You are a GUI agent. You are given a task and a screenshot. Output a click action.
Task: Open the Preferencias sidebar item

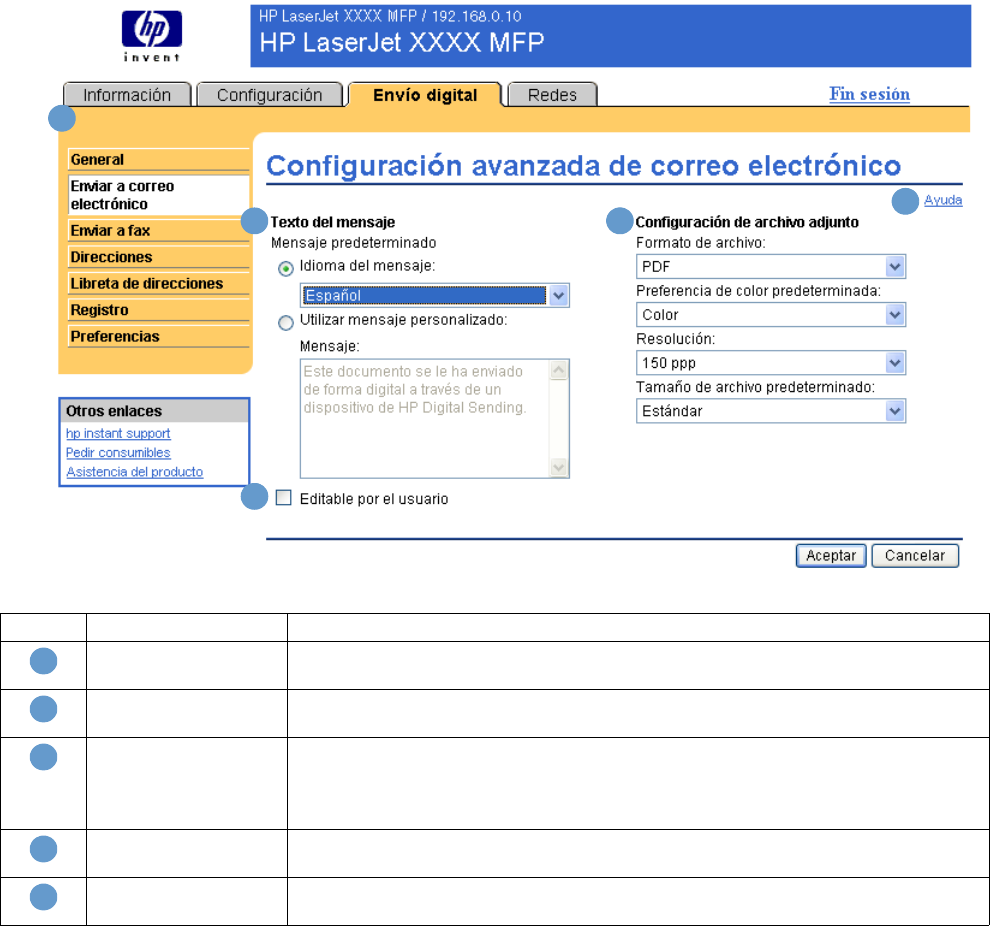pyautogui.click(x=158, y=336)
